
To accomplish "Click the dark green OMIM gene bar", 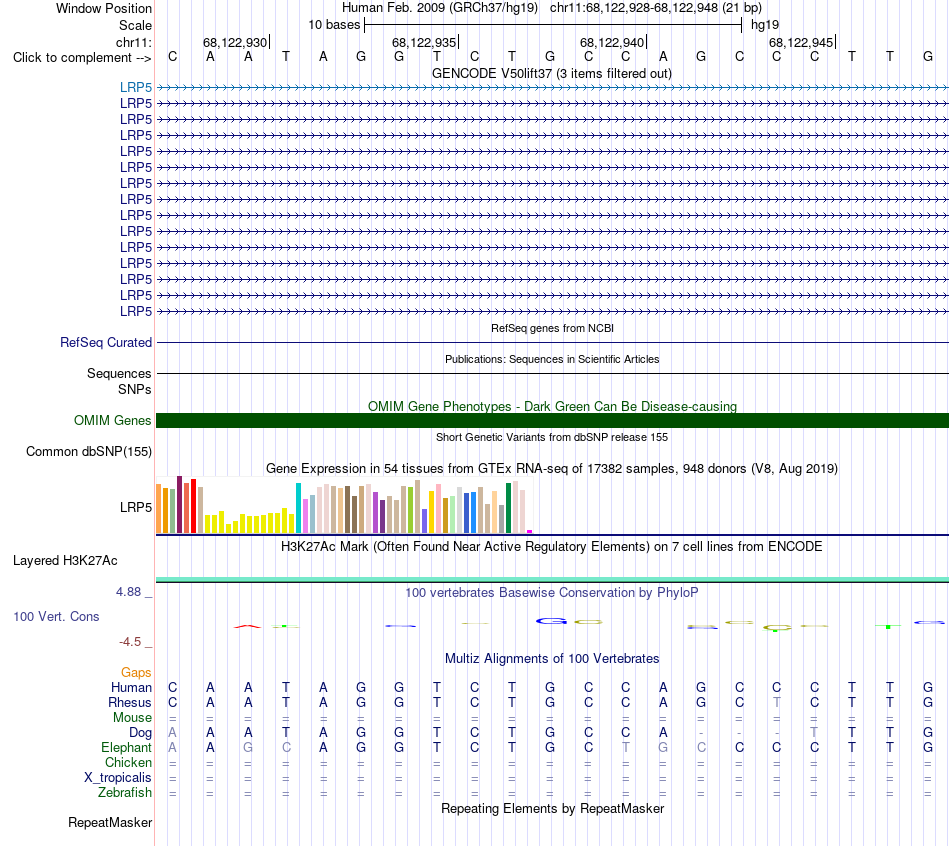I will point(552,421).
